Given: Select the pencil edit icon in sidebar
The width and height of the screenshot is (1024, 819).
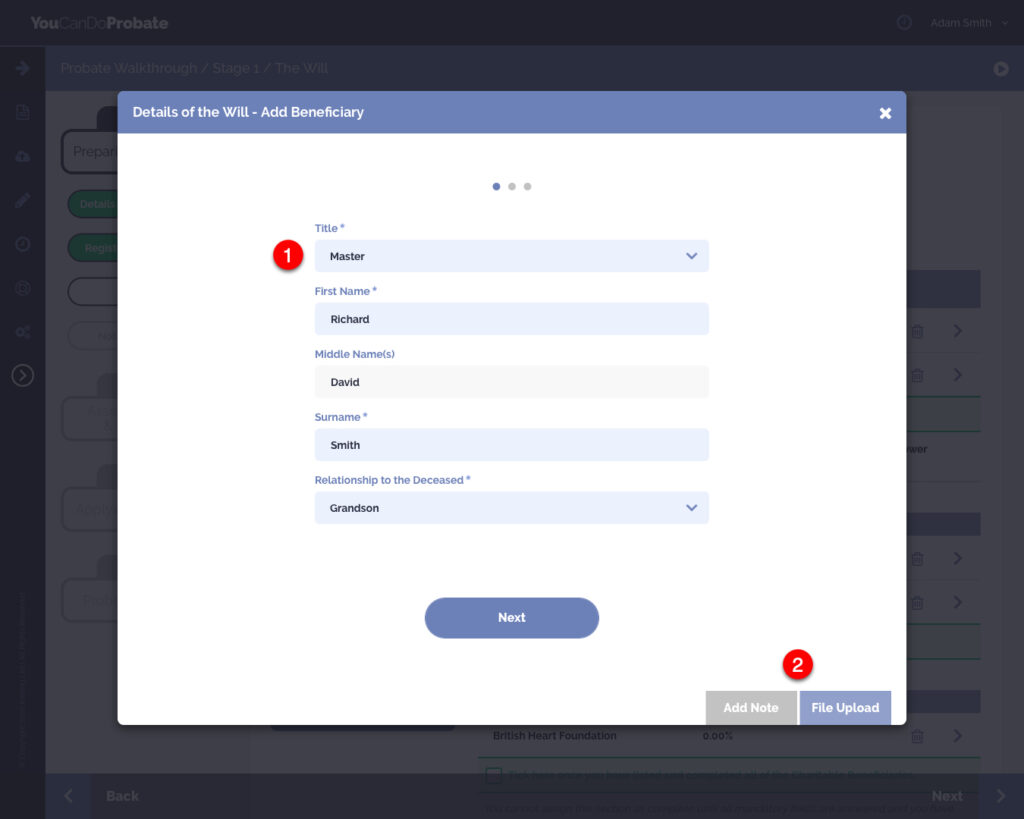Looking at the screenshot, I should [23, 201].
